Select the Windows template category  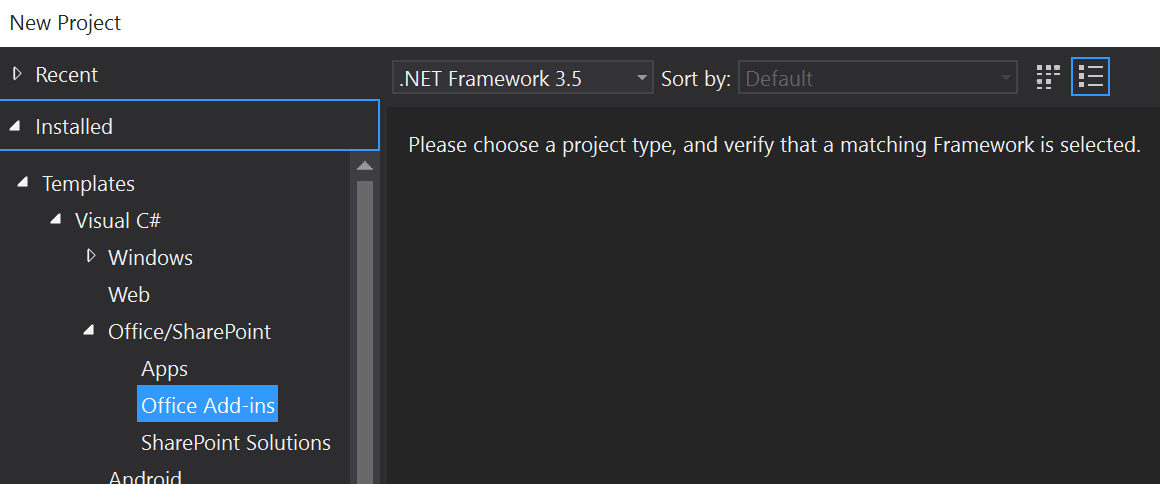[150, 258]
